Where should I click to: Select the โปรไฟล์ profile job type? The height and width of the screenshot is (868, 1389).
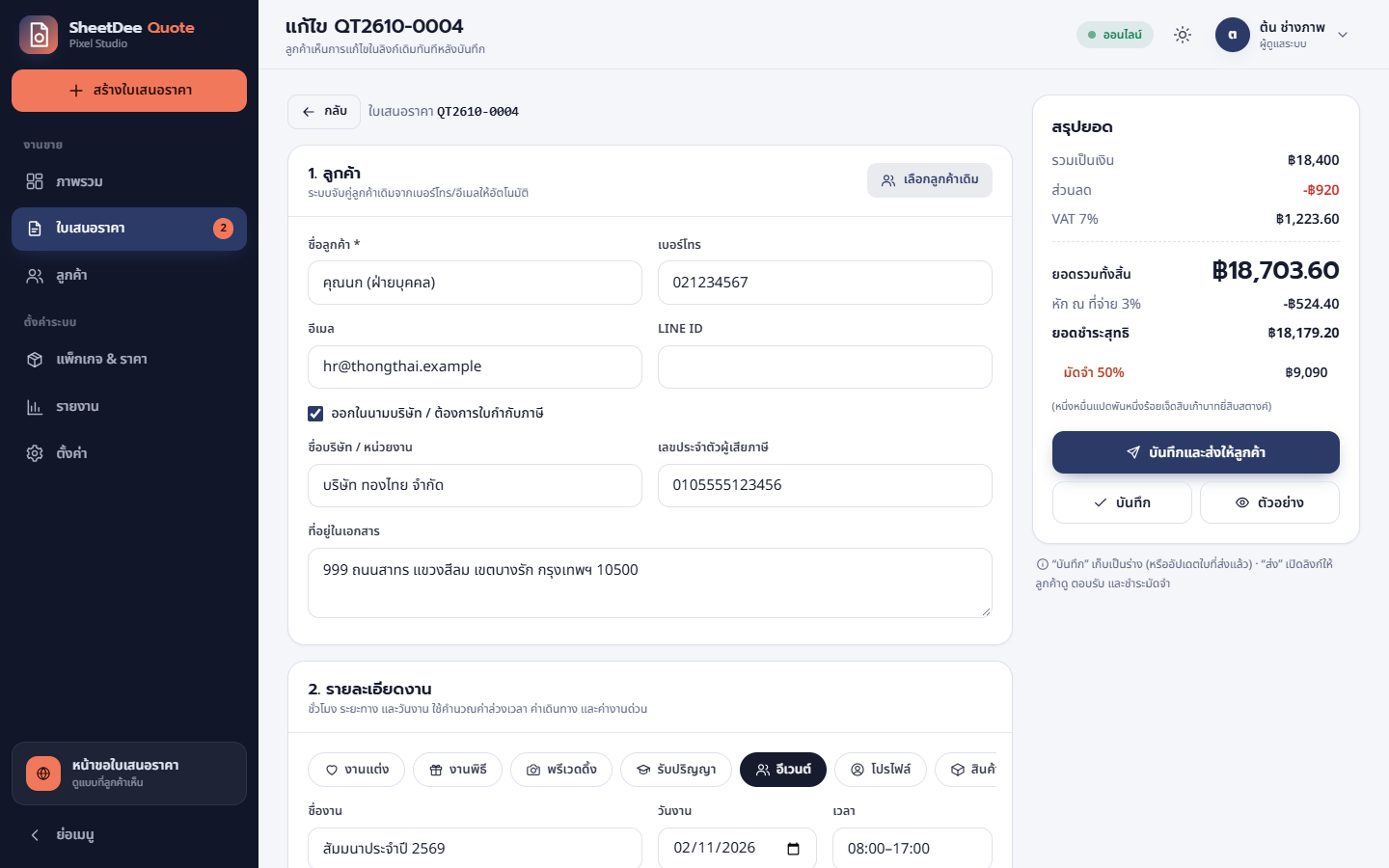[881, 770]
